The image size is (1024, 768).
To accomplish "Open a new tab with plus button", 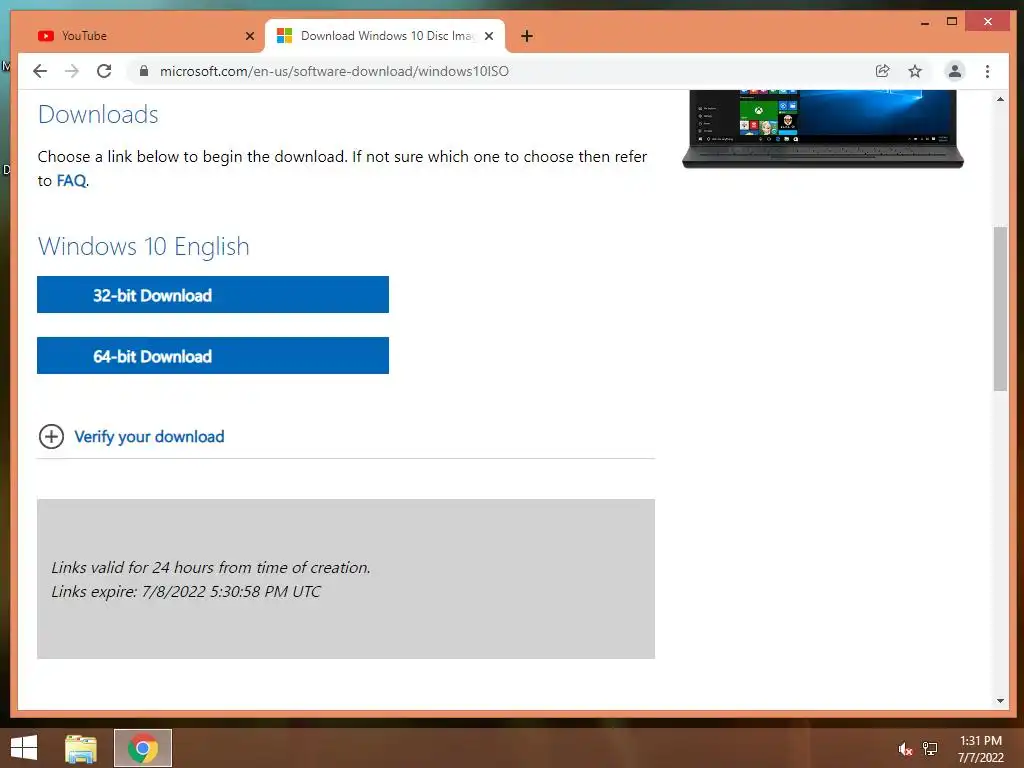I will coord(527,36).
